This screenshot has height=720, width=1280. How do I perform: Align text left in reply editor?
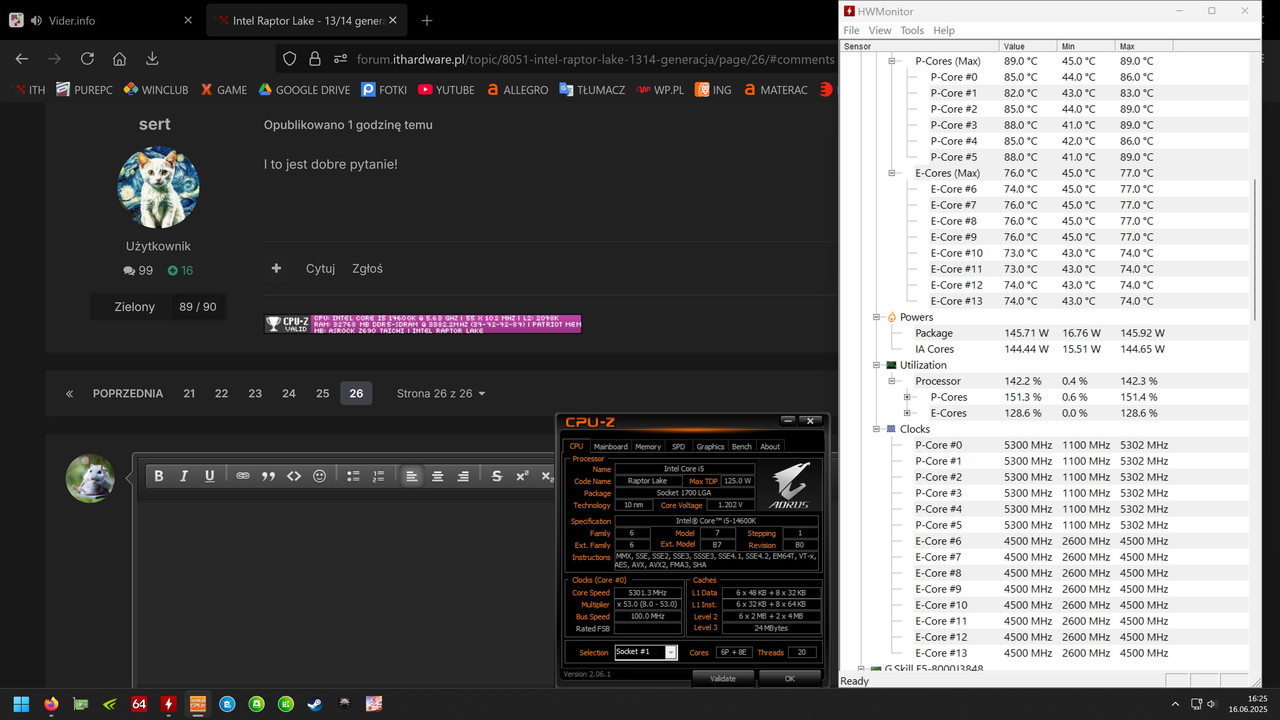tap(412, 476)
